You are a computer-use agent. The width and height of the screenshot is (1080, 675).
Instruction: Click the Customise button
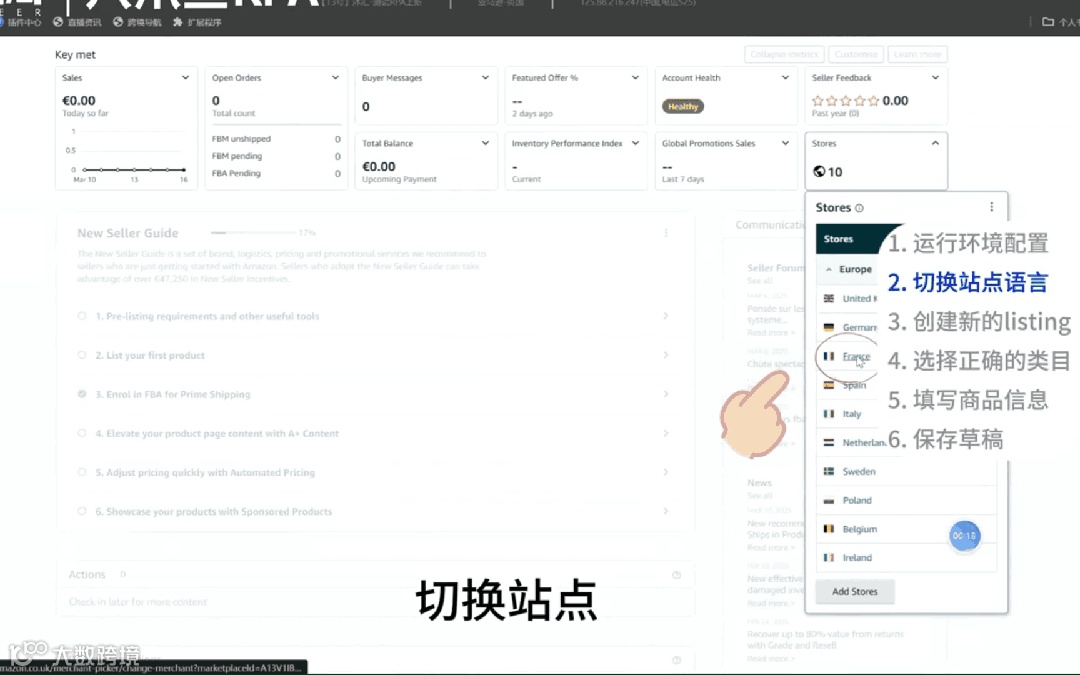(856, 54)
